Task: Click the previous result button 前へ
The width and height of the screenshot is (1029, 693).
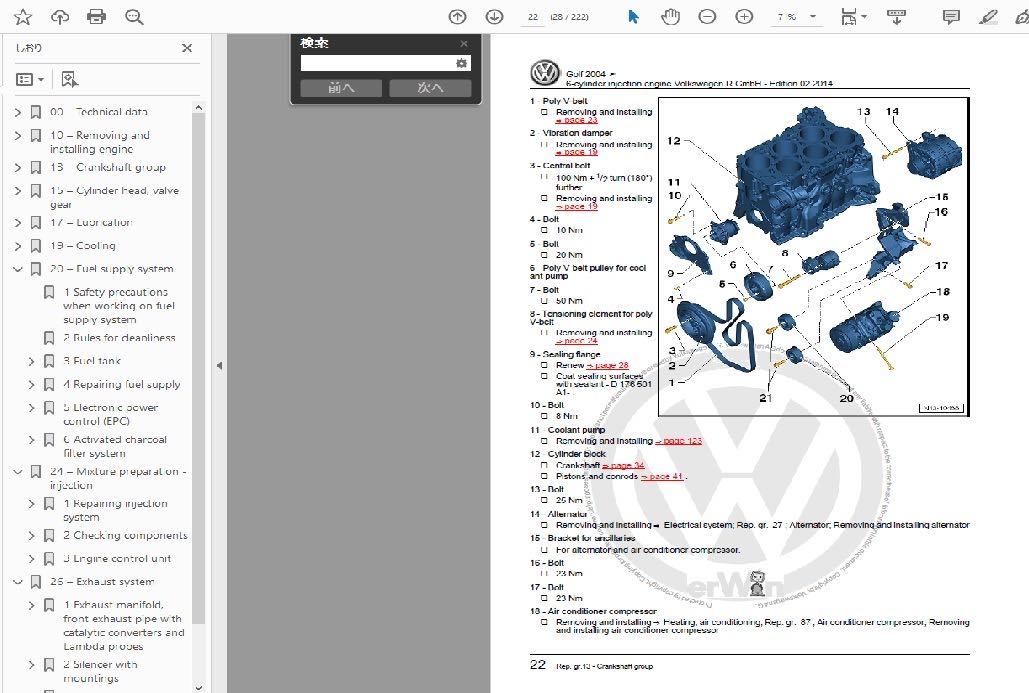Action: [341, 88]
